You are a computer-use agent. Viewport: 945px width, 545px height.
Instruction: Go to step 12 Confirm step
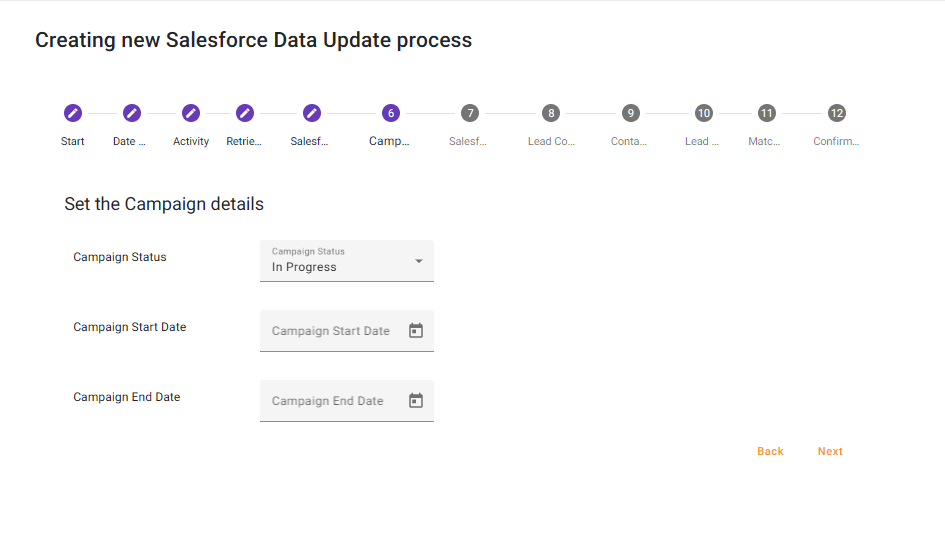click(x=836, y=113)
